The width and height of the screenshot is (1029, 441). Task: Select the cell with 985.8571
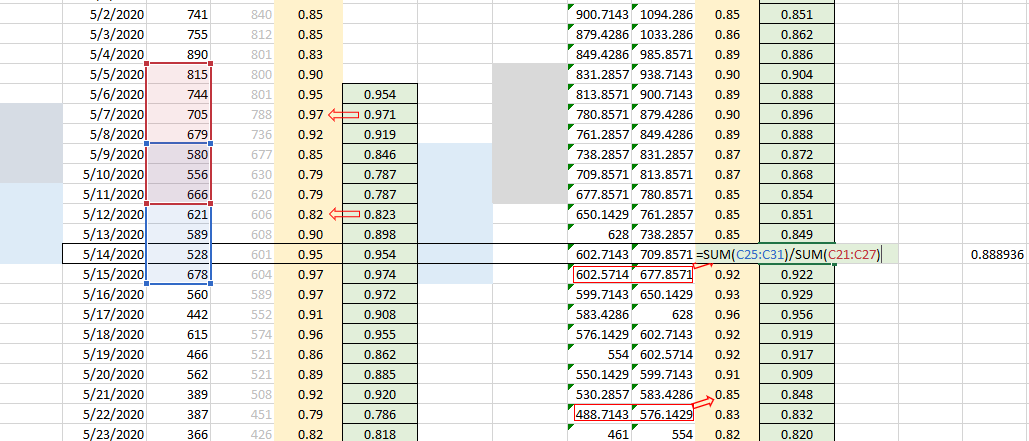tap(663, 54)
